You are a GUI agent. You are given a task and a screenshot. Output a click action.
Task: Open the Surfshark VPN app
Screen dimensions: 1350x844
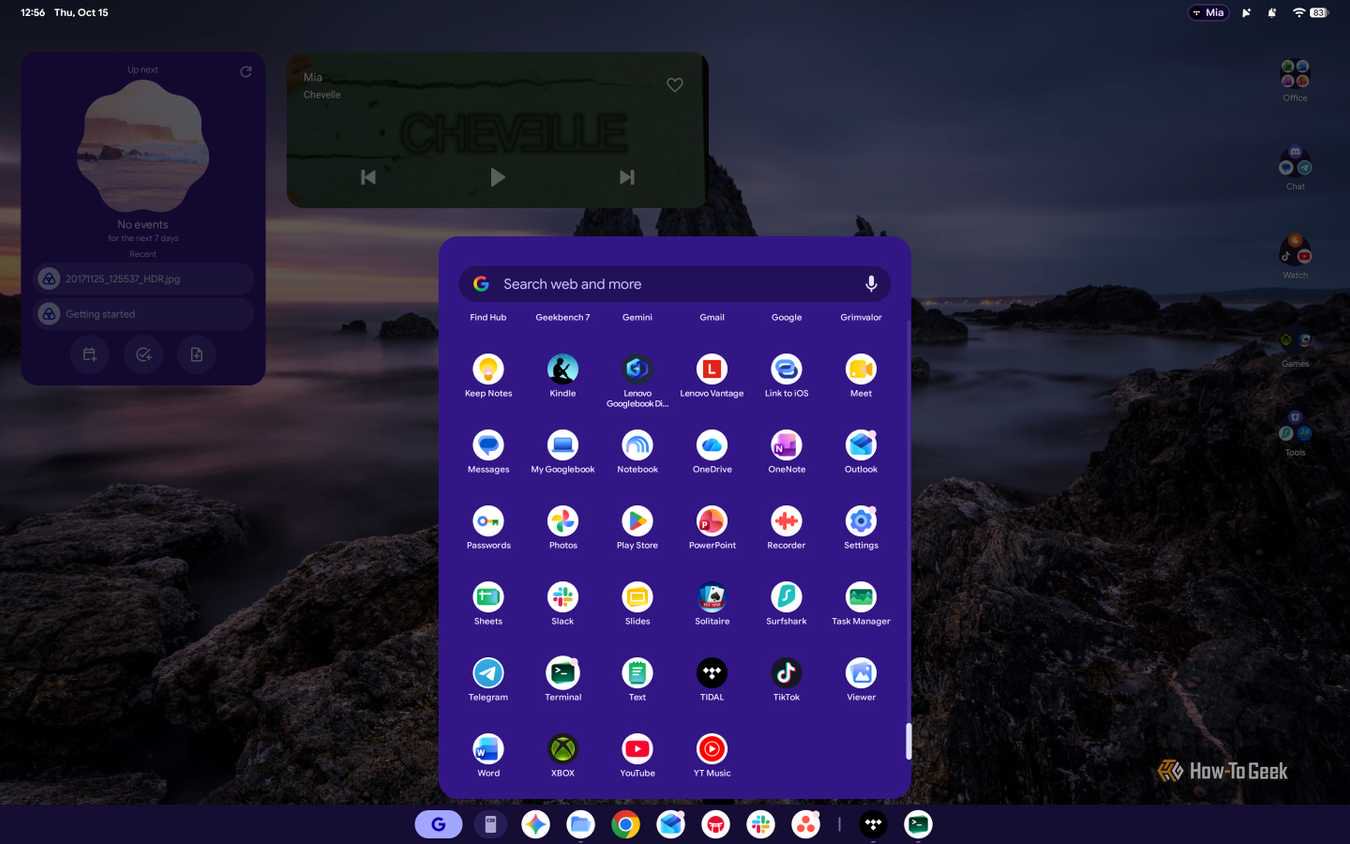tap(786, 597)
